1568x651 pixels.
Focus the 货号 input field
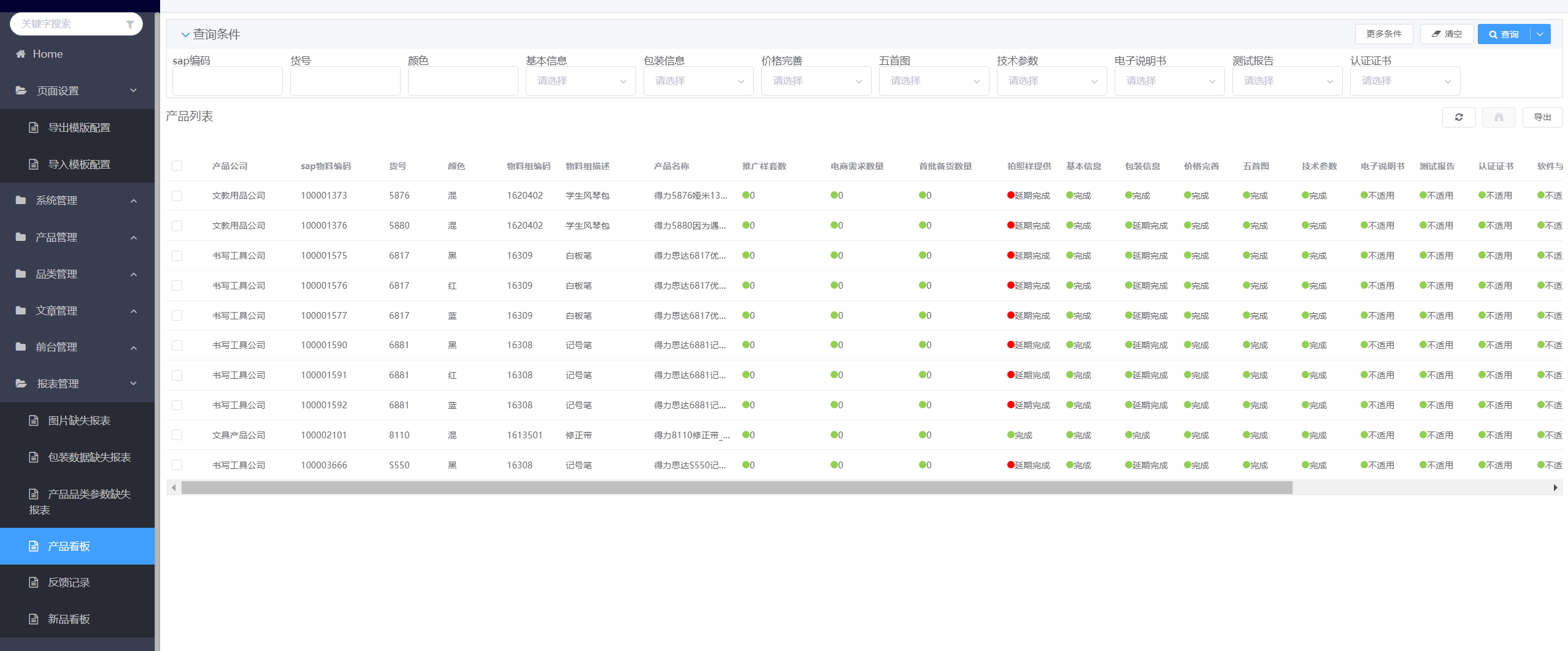point(345,81)
